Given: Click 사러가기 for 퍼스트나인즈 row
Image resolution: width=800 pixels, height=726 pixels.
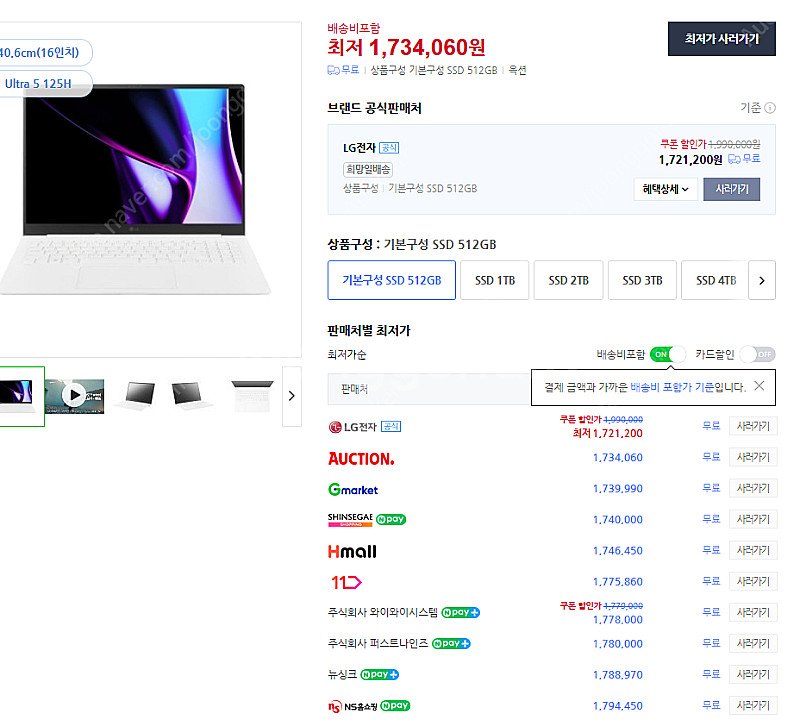Looking at the screenshot, I should point(753,643).
